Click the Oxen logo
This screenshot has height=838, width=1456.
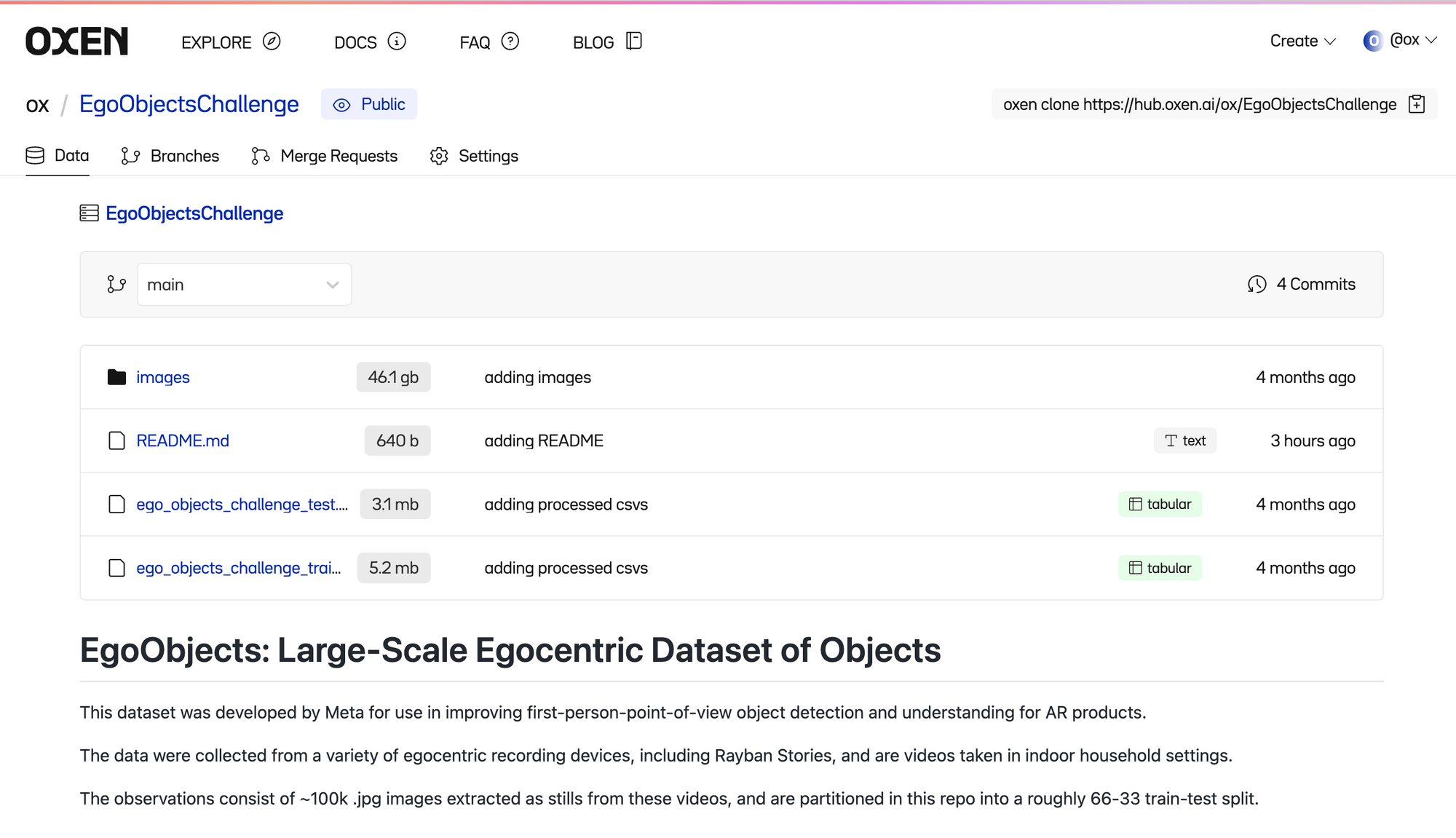tap(76, 41)
